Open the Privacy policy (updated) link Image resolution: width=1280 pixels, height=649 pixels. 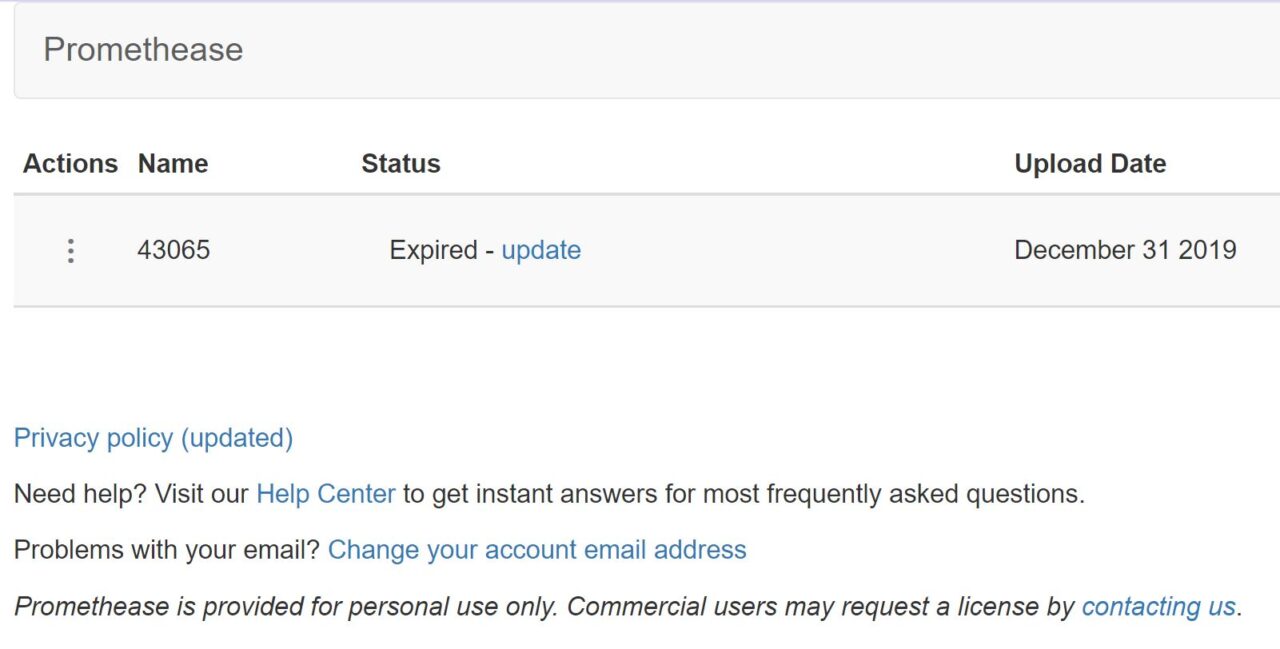point(153,438)
